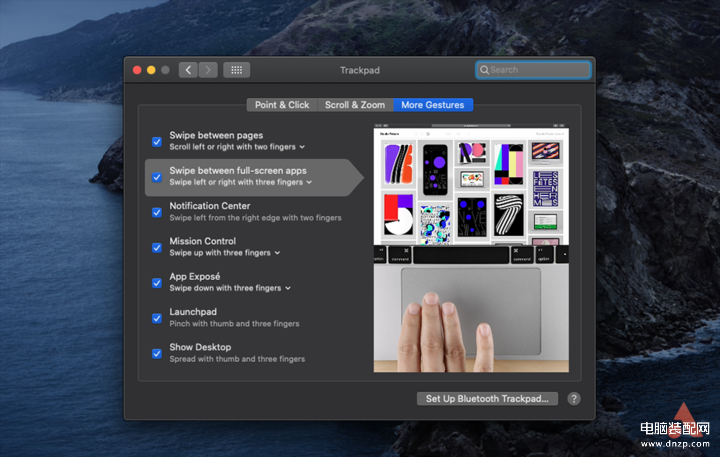Focus the Search field
Screen dimensions: 720x457
tap(533, 70)
